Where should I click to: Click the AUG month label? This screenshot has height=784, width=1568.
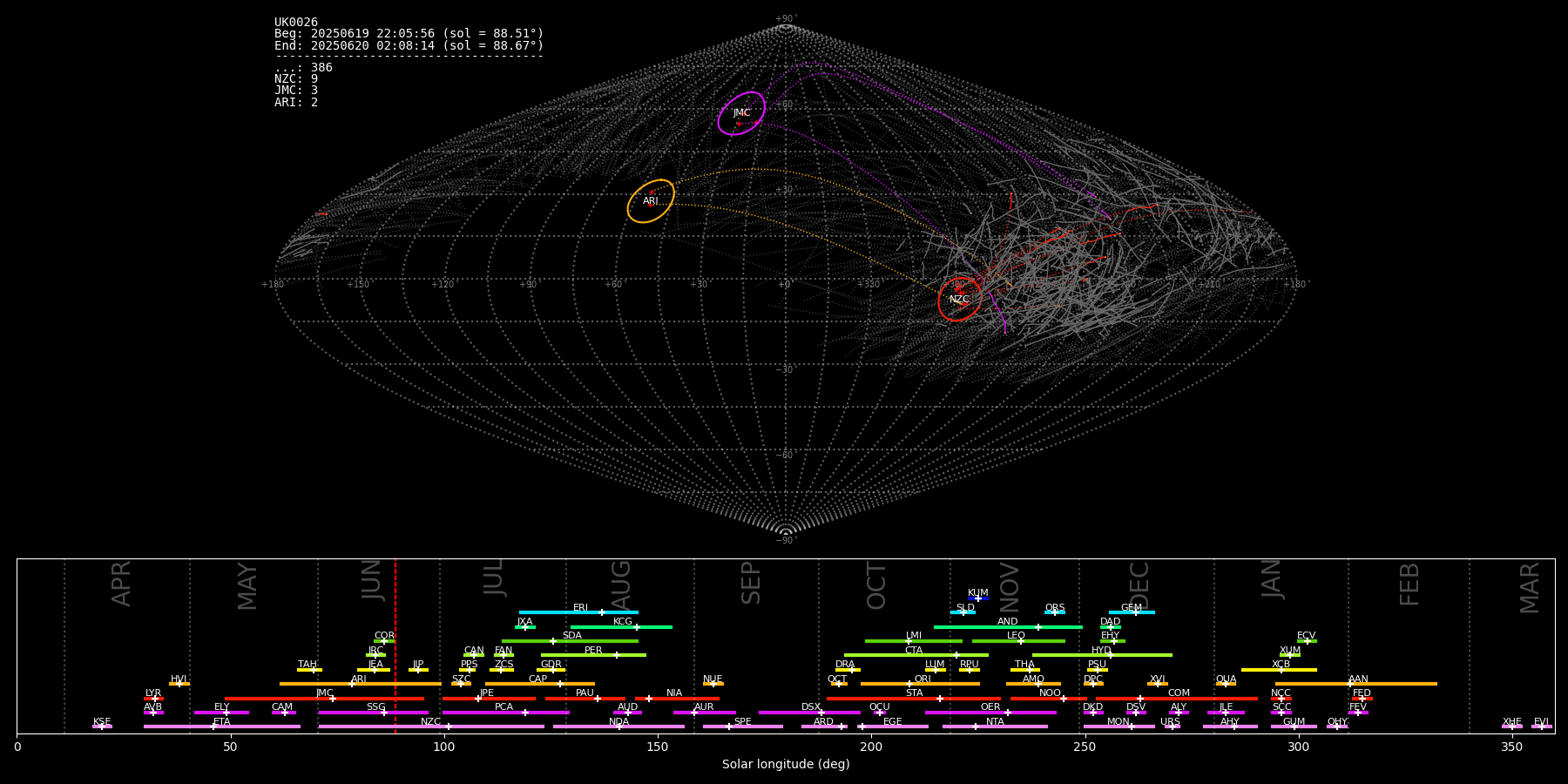[x=620, y=583]
